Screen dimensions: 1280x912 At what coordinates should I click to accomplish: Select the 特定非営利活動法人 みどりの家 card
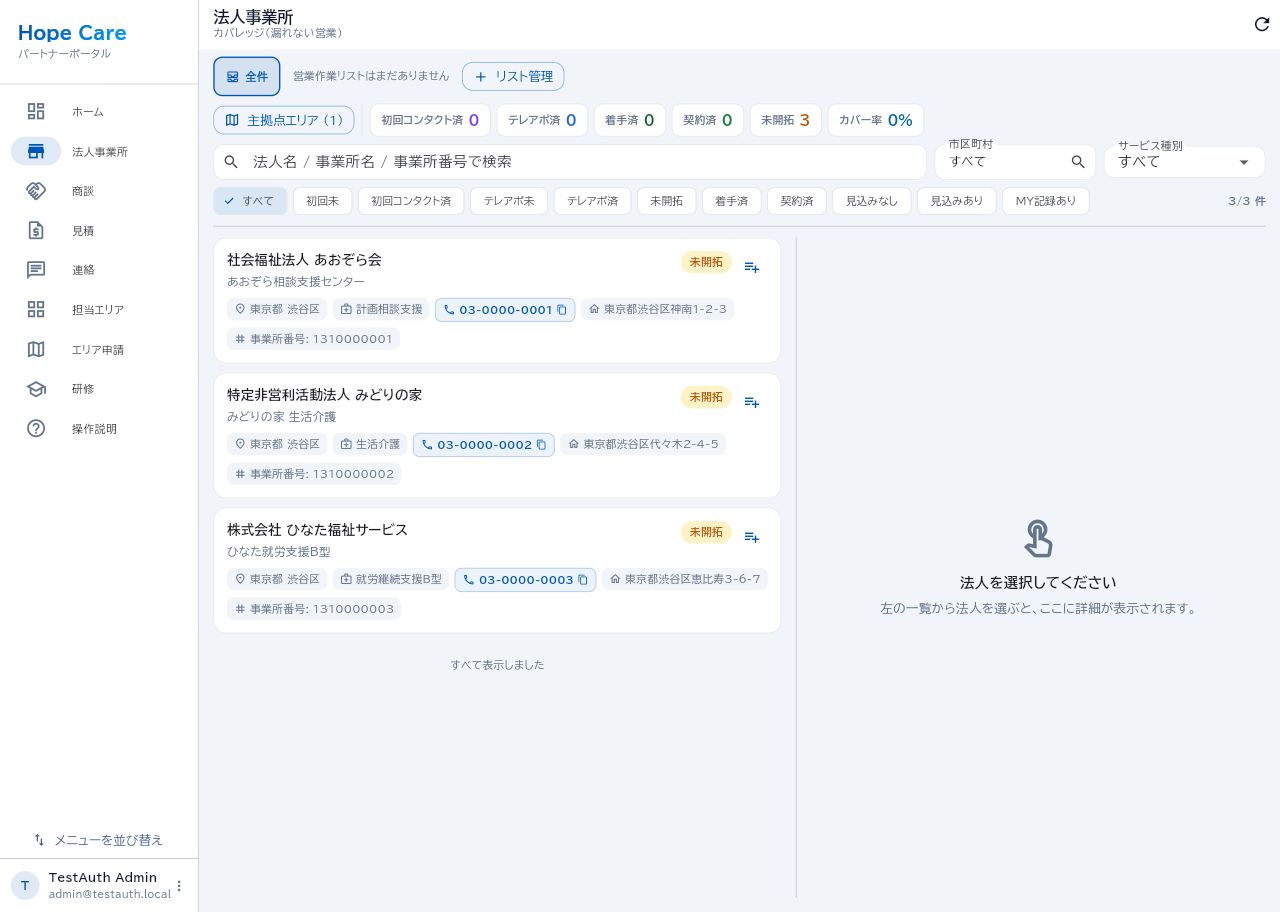coord(497,435)
